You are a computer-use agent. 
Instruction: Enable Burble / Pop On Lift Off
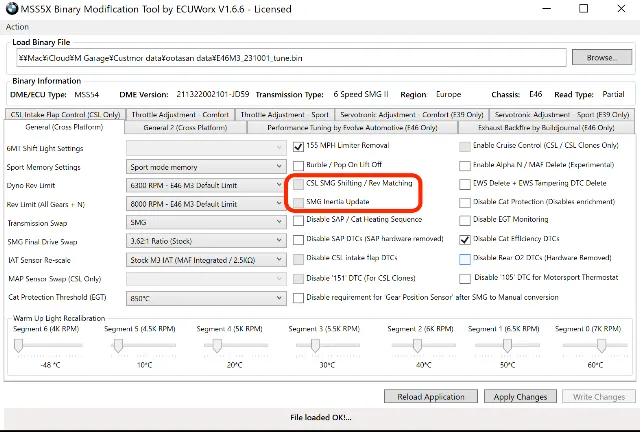(298, 165)
